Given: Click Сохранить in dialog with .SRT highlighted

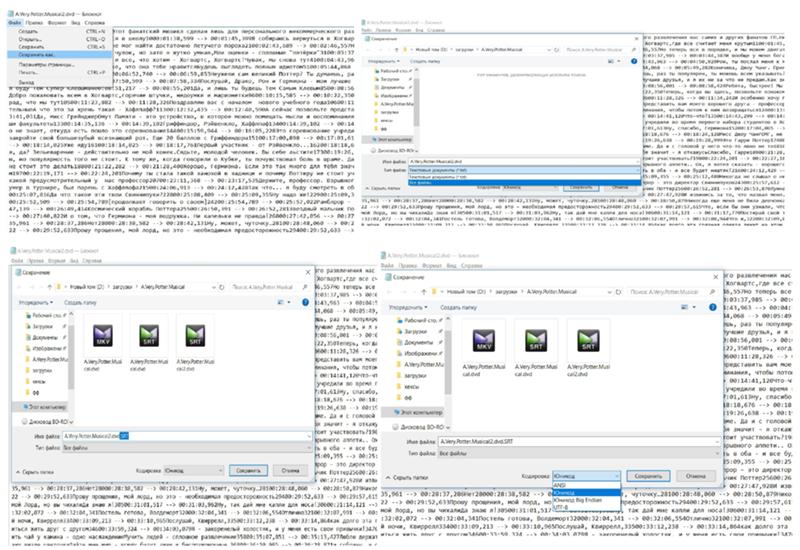Looking at the screenshot, I should coord(248,470).
